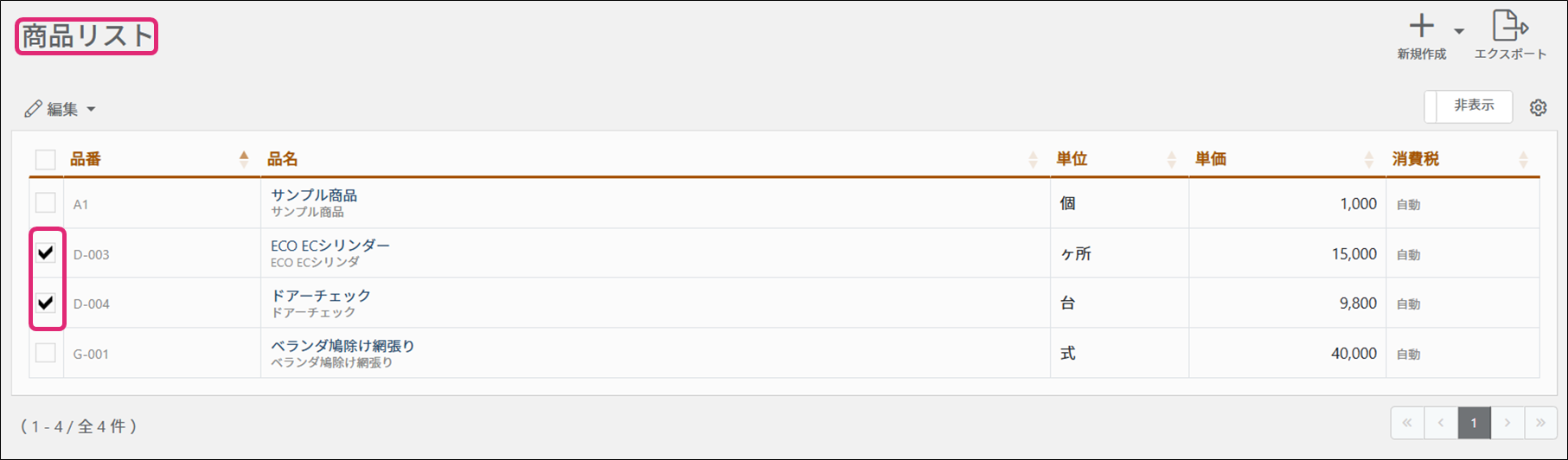Go to page 1 in pagination
1568x460 pixels.
point(1474,423)
